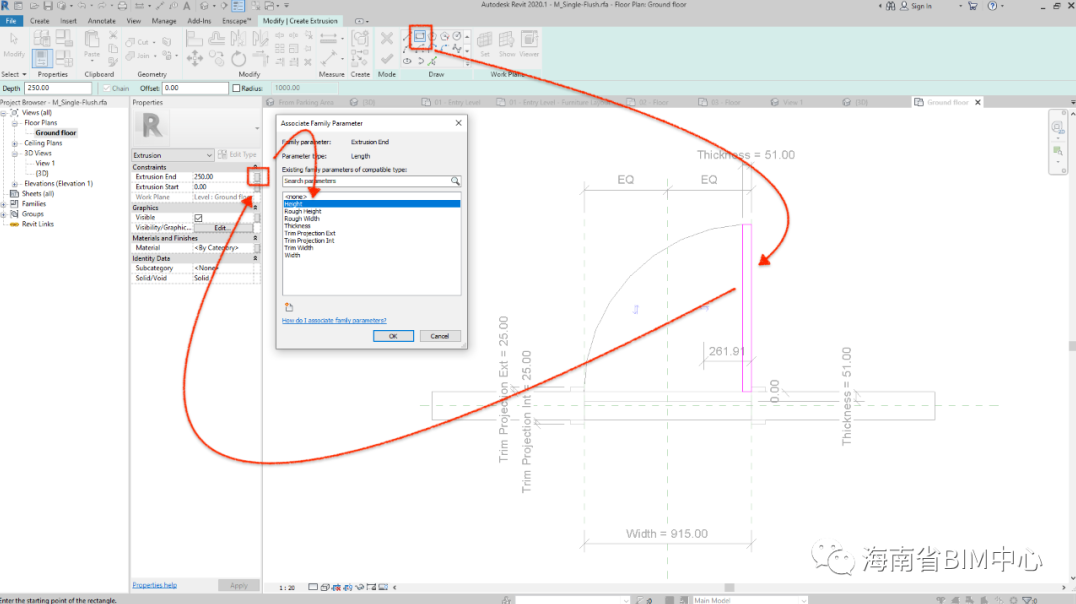Image resolution: width=1076 pixels, height=604 pixels.
Task: Toggle the Chain checkbox
Action: coord(105,88)
